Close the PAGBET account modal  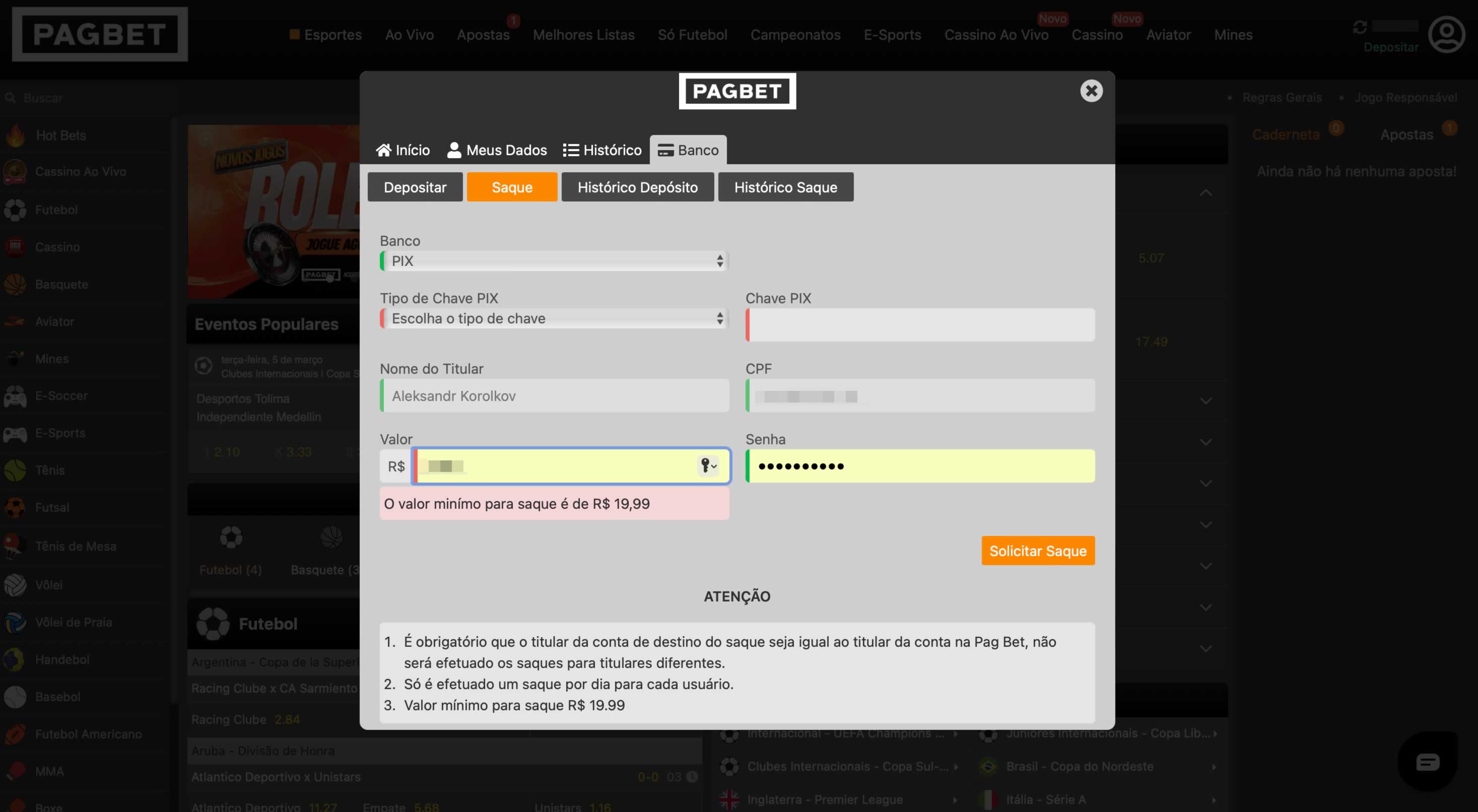(x=1091, y=91)
